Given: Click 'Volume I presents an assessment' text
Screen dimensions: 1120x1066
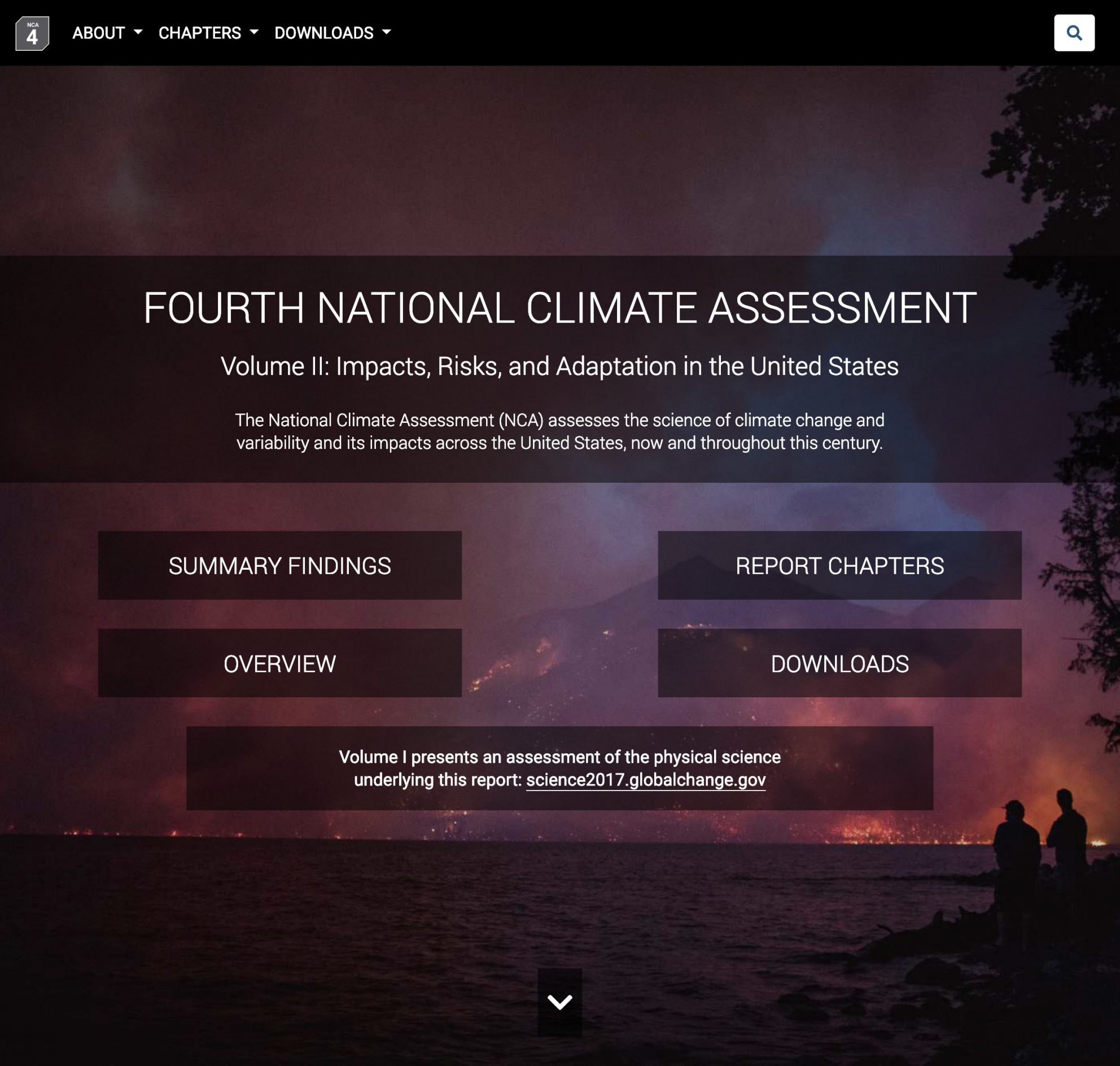Looking at the screenshot, I should pyautogui.click(x=559, y=768).
